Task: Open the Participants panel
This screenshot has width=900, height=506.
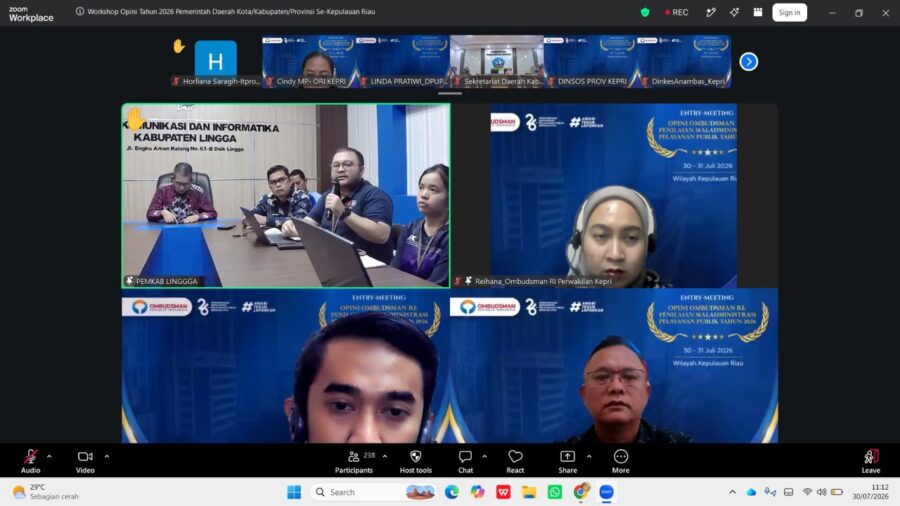Action: [354, 461]
